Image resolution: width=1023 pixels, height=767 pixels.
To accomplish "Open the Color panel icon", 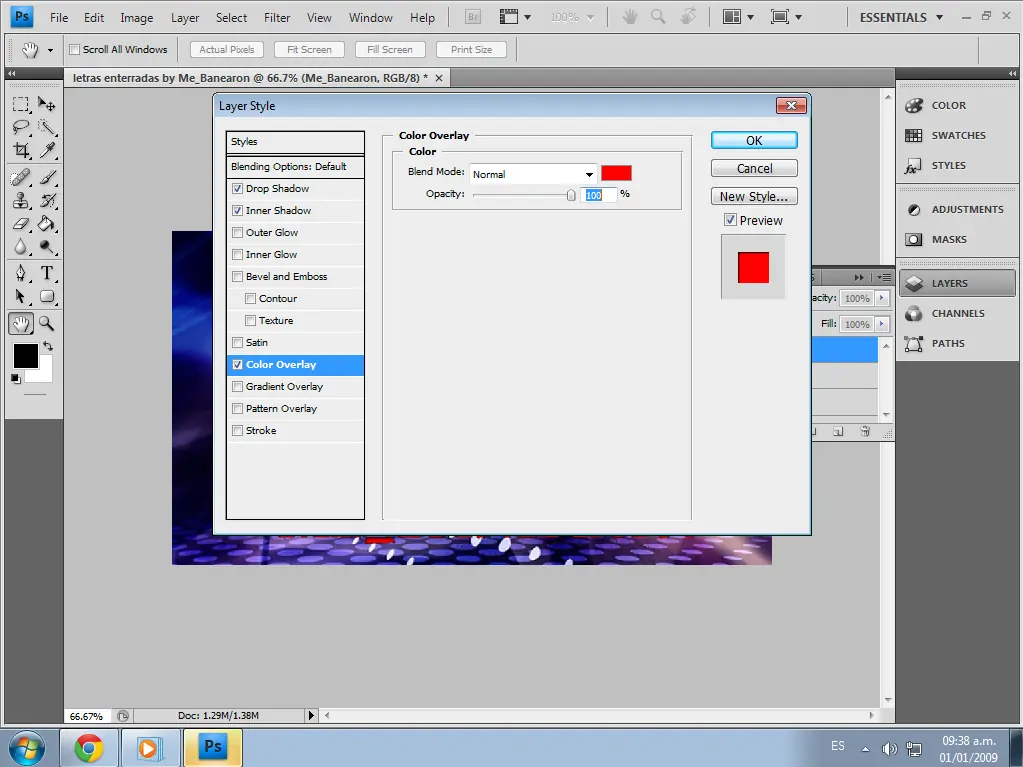I will coord(914,106).
